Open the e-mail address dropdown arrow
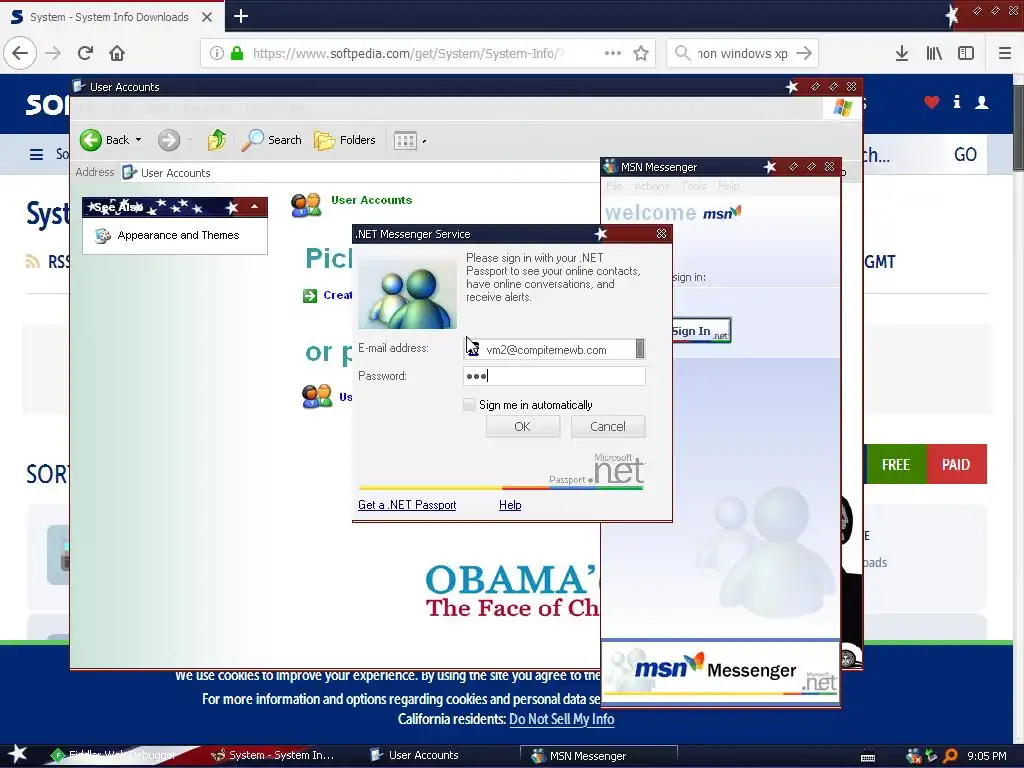 pyautogui.click(x=640, y=349)
